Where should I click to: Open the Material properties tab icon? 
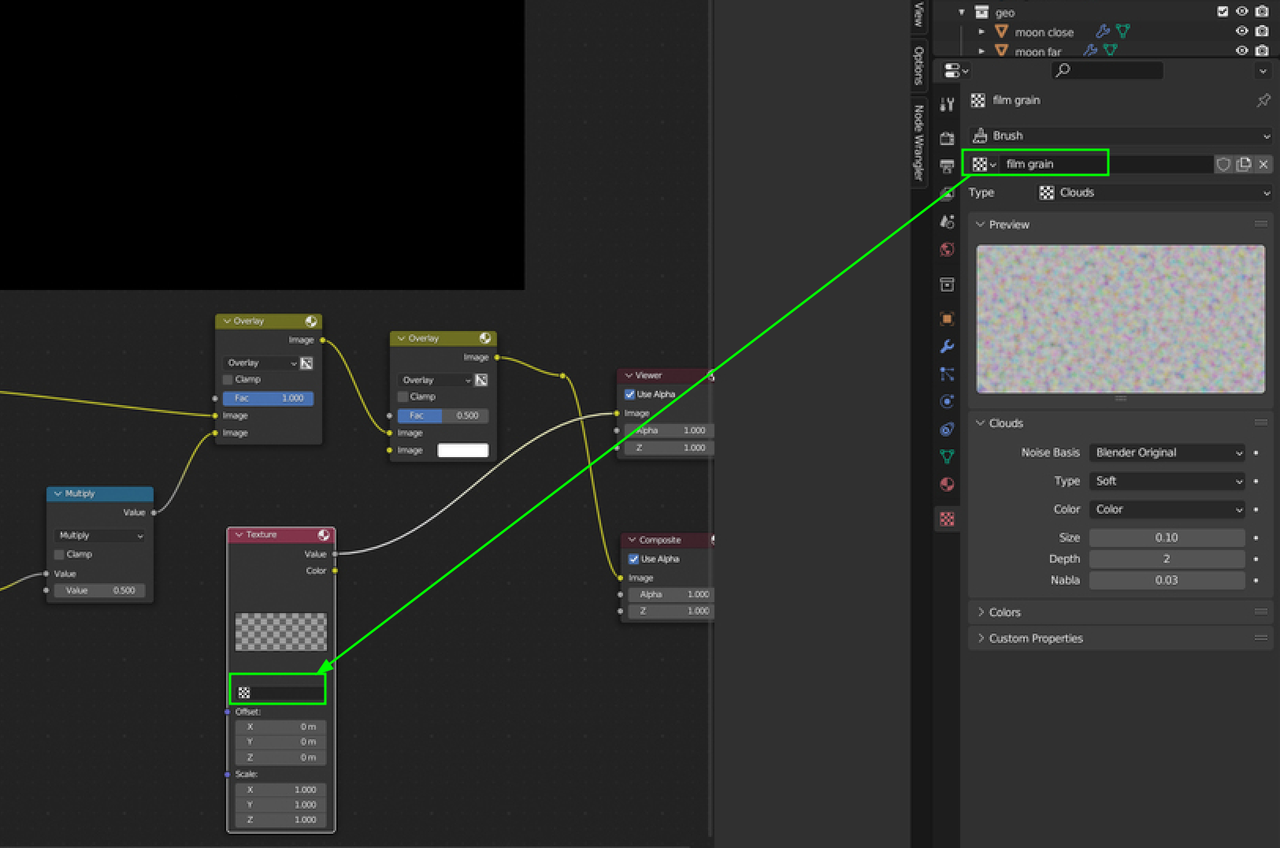947,484
